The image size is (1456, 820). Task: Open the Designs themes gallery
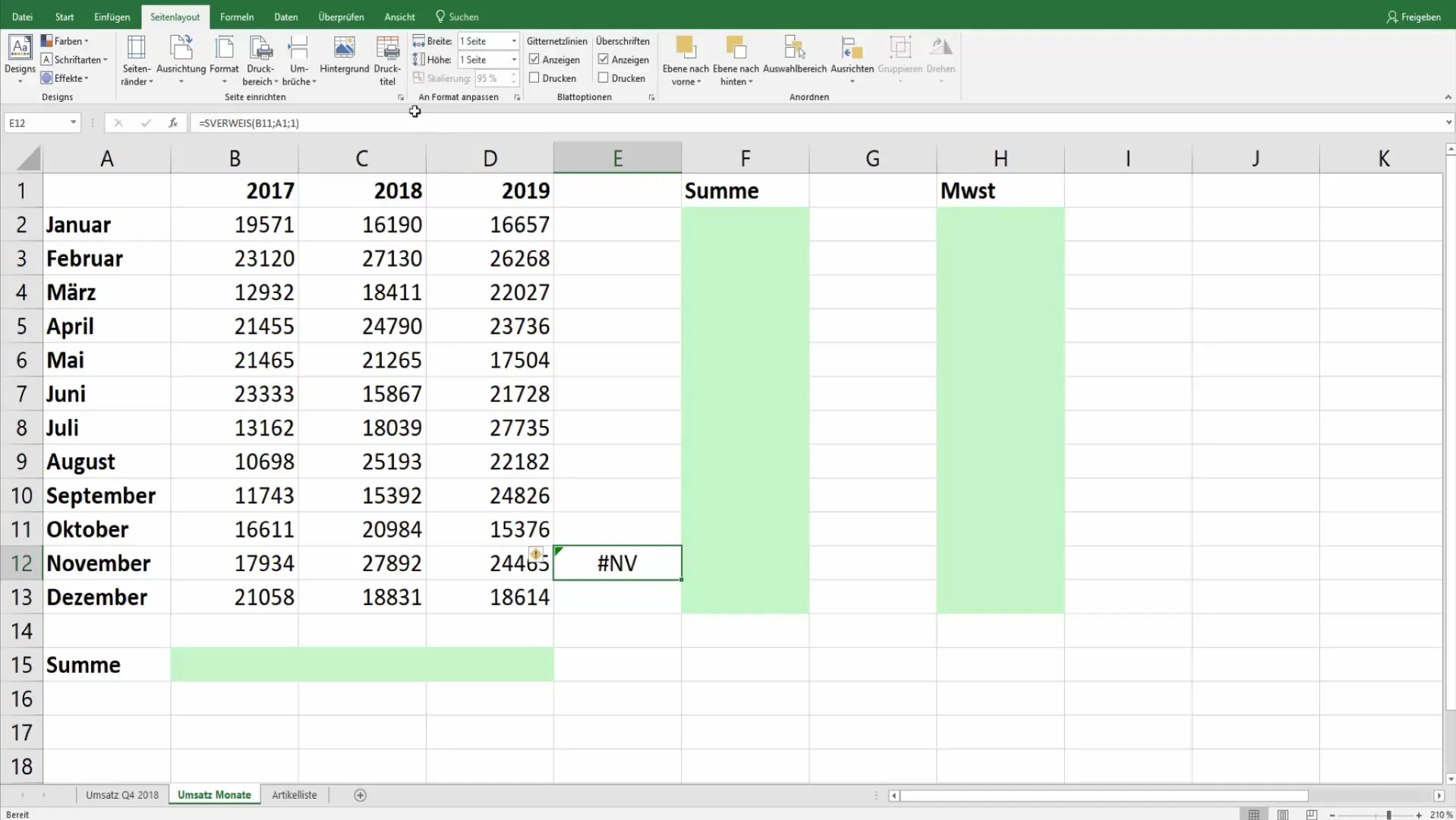click(x=20, y=59)
